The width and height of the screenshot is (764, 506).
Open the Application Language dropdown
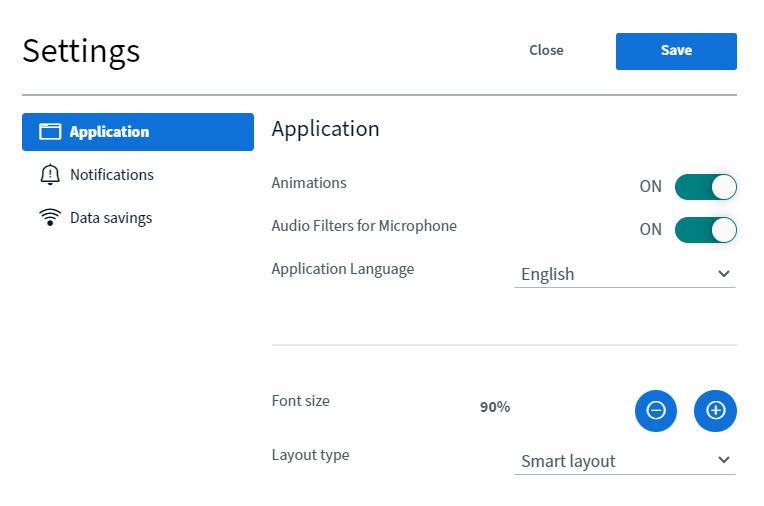[624, 274]
